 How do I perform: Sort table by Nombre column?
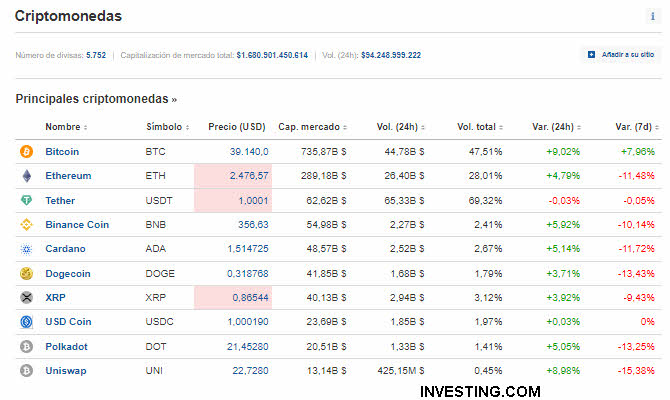tap(65, 127)
